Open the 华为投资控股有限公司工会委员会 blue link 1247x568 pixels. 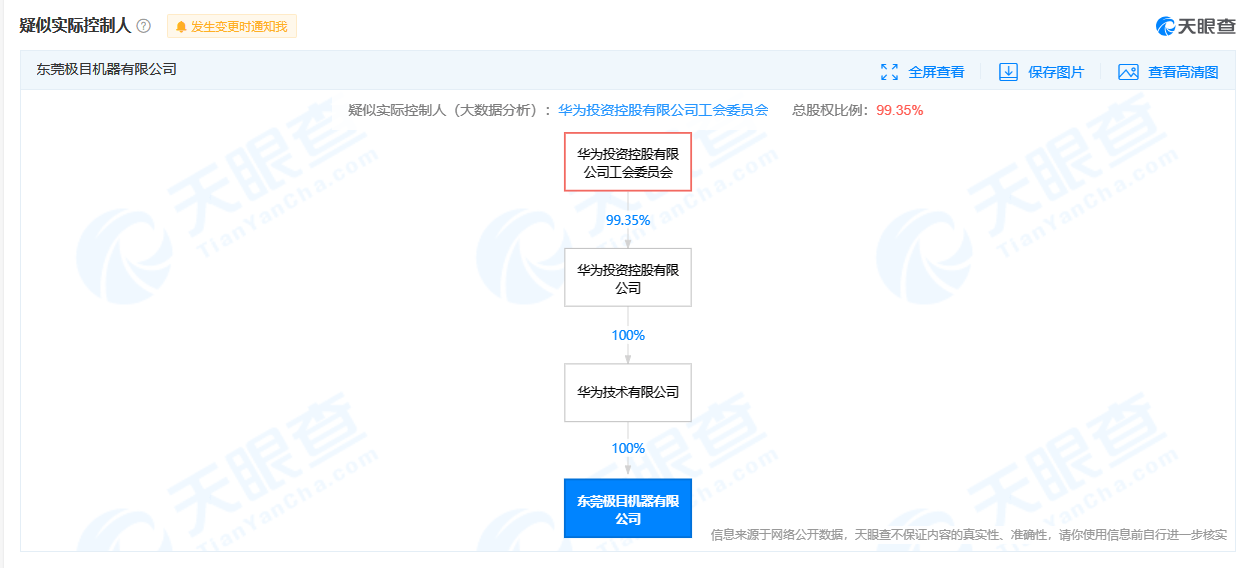pyautogui.click(x=663, y=110)
